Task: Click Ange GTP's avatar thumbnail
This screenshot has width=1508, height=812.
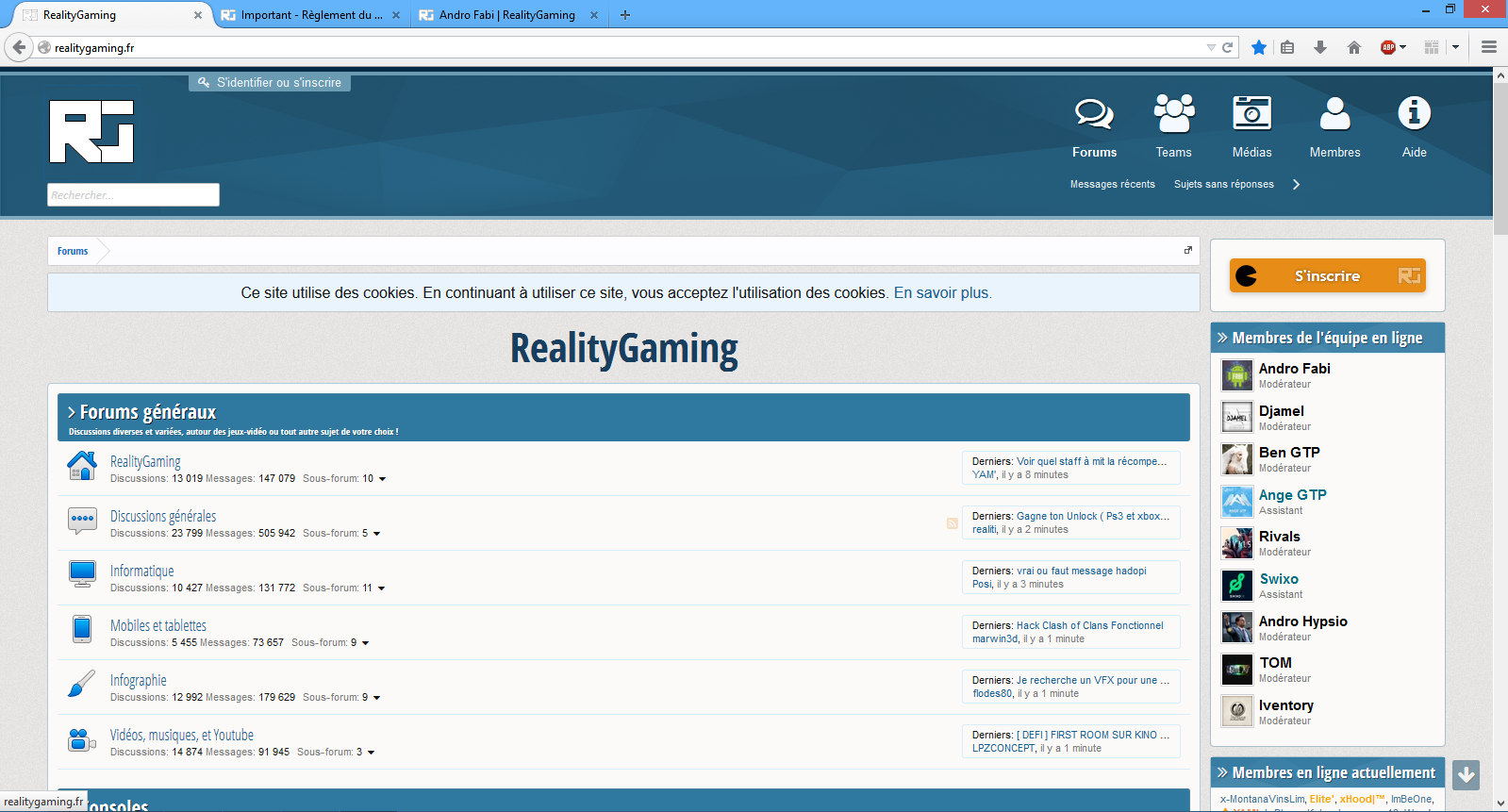Action: point(1237,501)
